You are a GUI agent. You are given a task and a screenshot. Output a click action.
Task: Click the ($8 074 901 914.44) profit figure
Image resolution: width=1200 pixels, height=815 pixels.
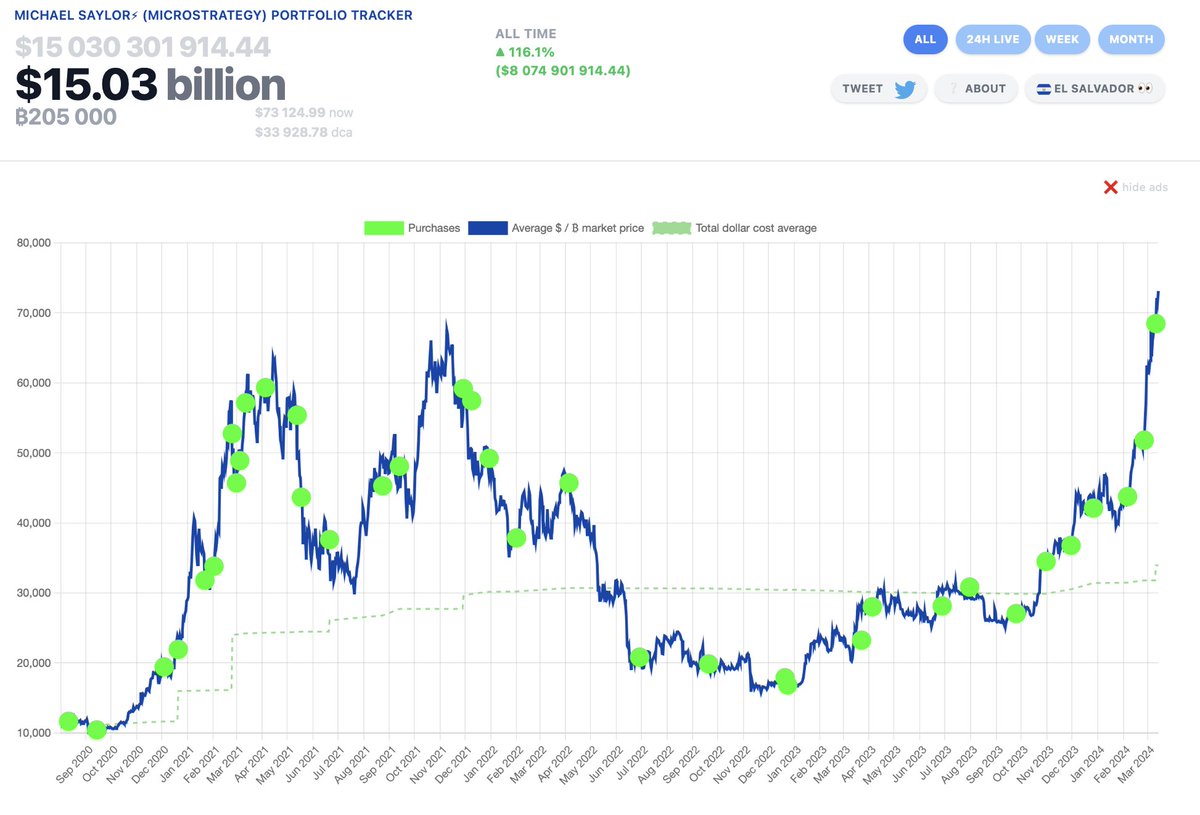point(563,71)
